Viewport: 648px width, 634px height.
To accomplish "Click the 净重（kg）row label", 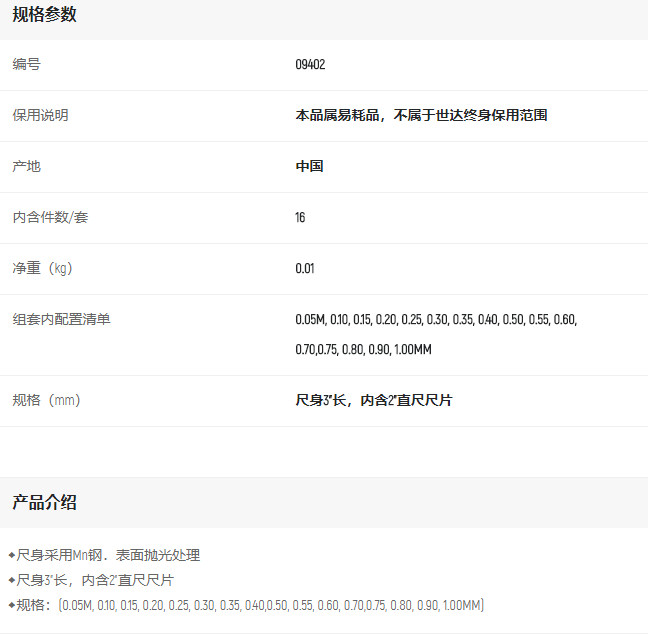I will pyautogui.click(x=42, y=269).
